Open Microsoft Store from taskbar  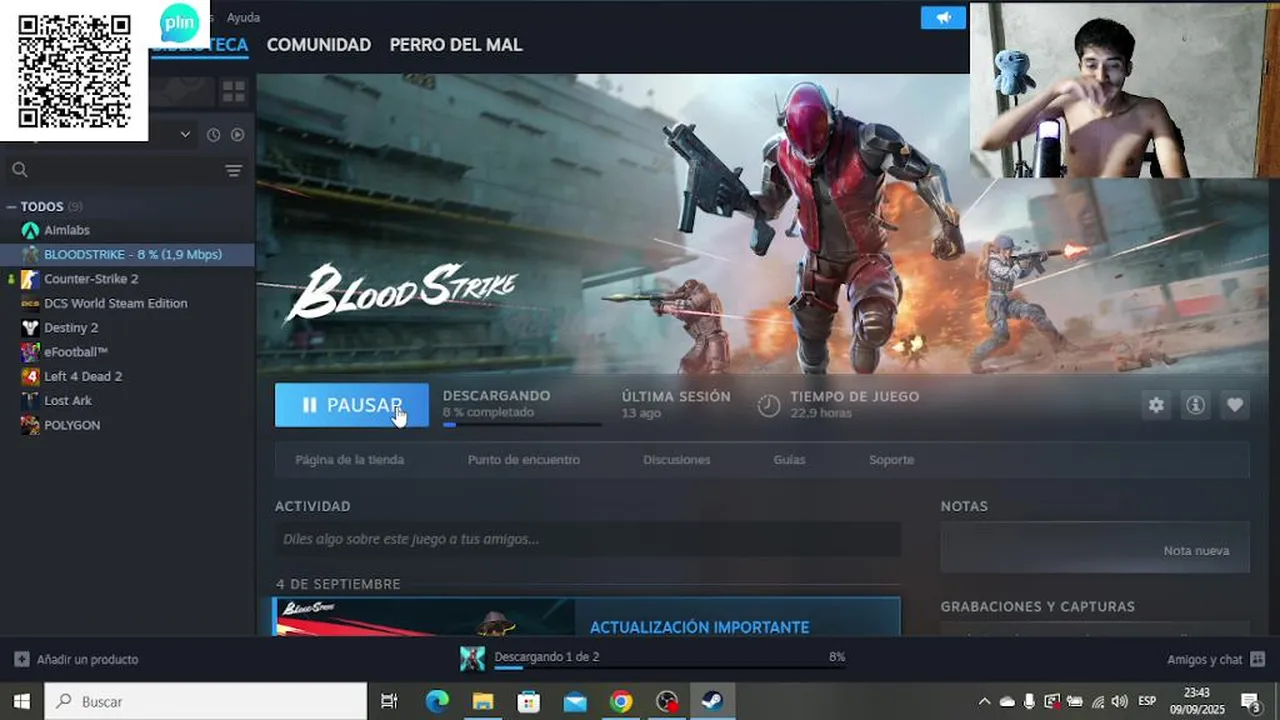coord(529,702)
